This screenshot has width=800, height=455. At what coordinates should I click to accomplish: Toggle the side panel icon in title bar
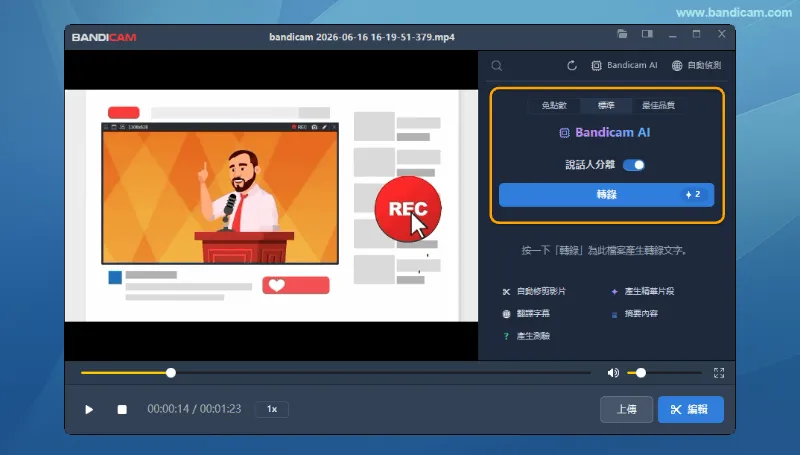point(647,34)
